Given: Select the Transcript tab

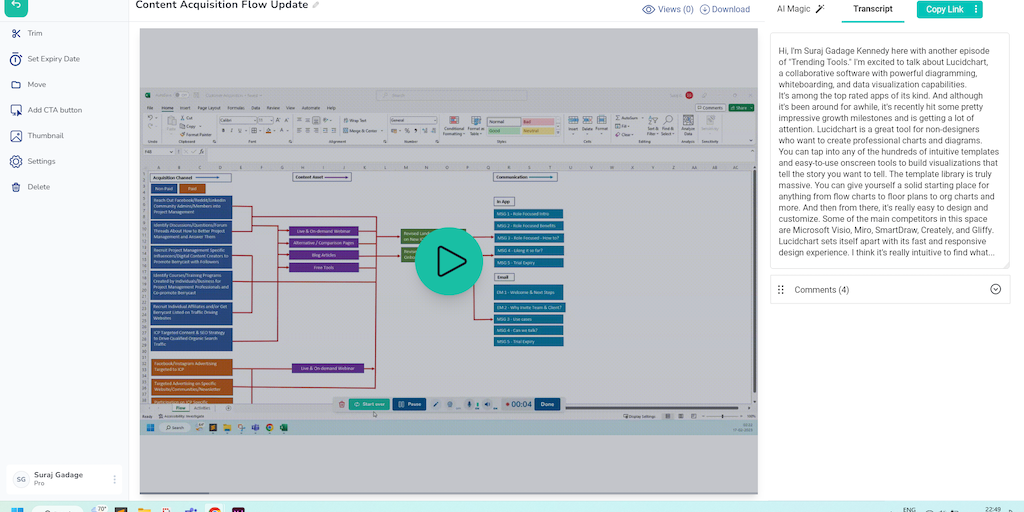Looking at the screenshot, I should [x=873, y=9].
